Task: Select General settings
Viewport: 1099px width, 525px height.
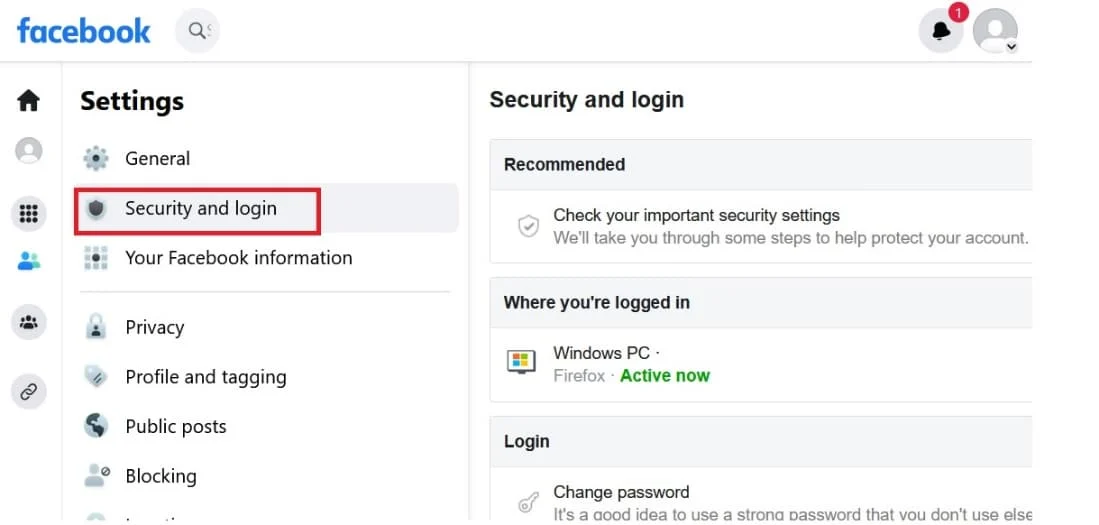Action: point(266,158)
